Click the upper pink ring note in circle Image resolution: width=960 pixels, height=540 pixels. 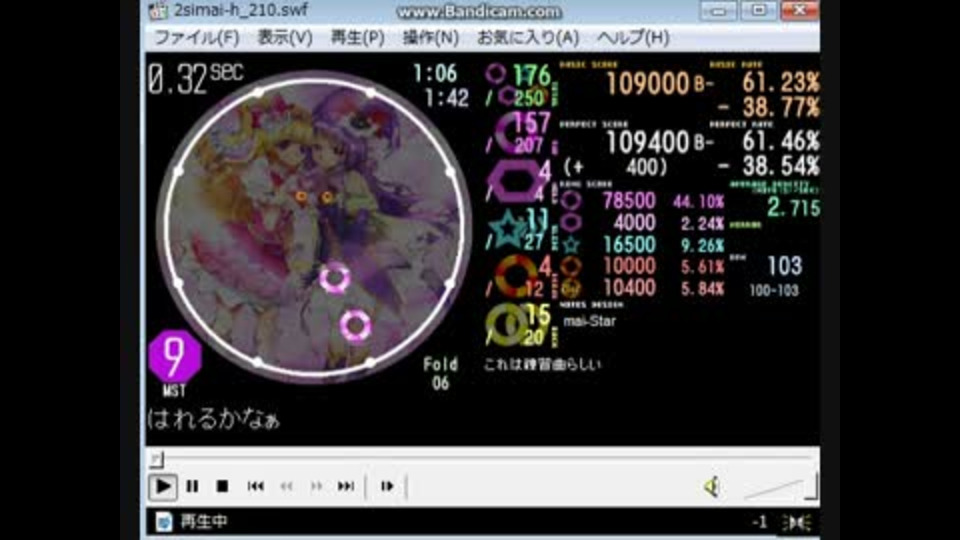[x=334, y=278]
